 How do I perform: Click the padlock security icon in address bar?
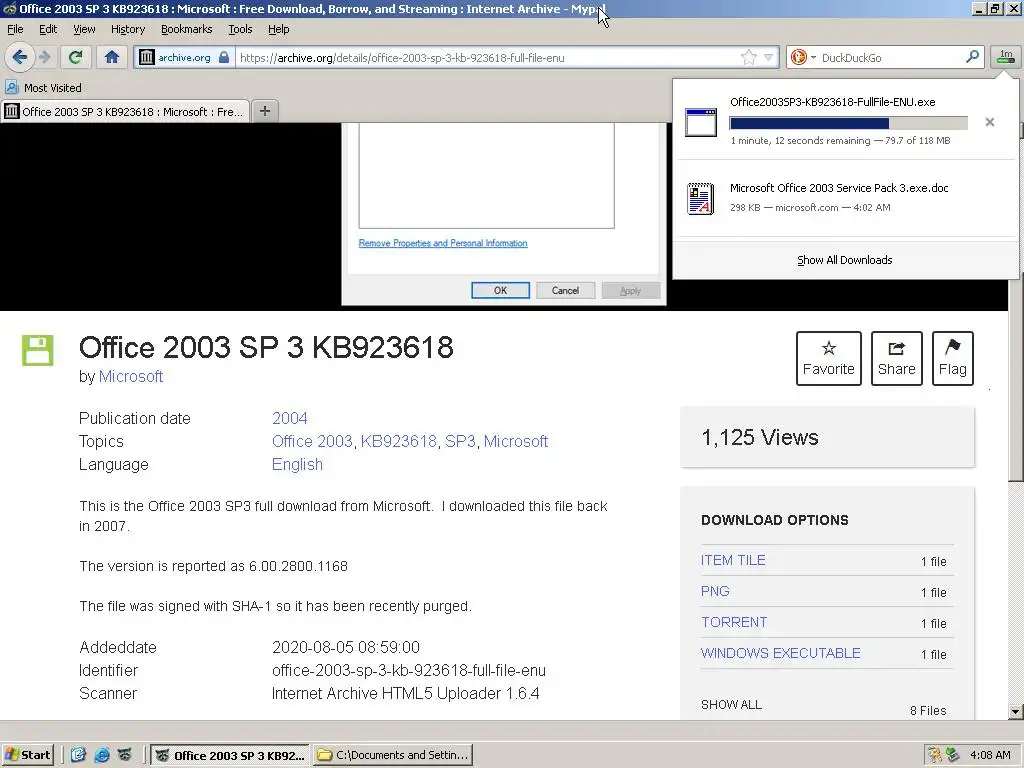coord(224,57)
